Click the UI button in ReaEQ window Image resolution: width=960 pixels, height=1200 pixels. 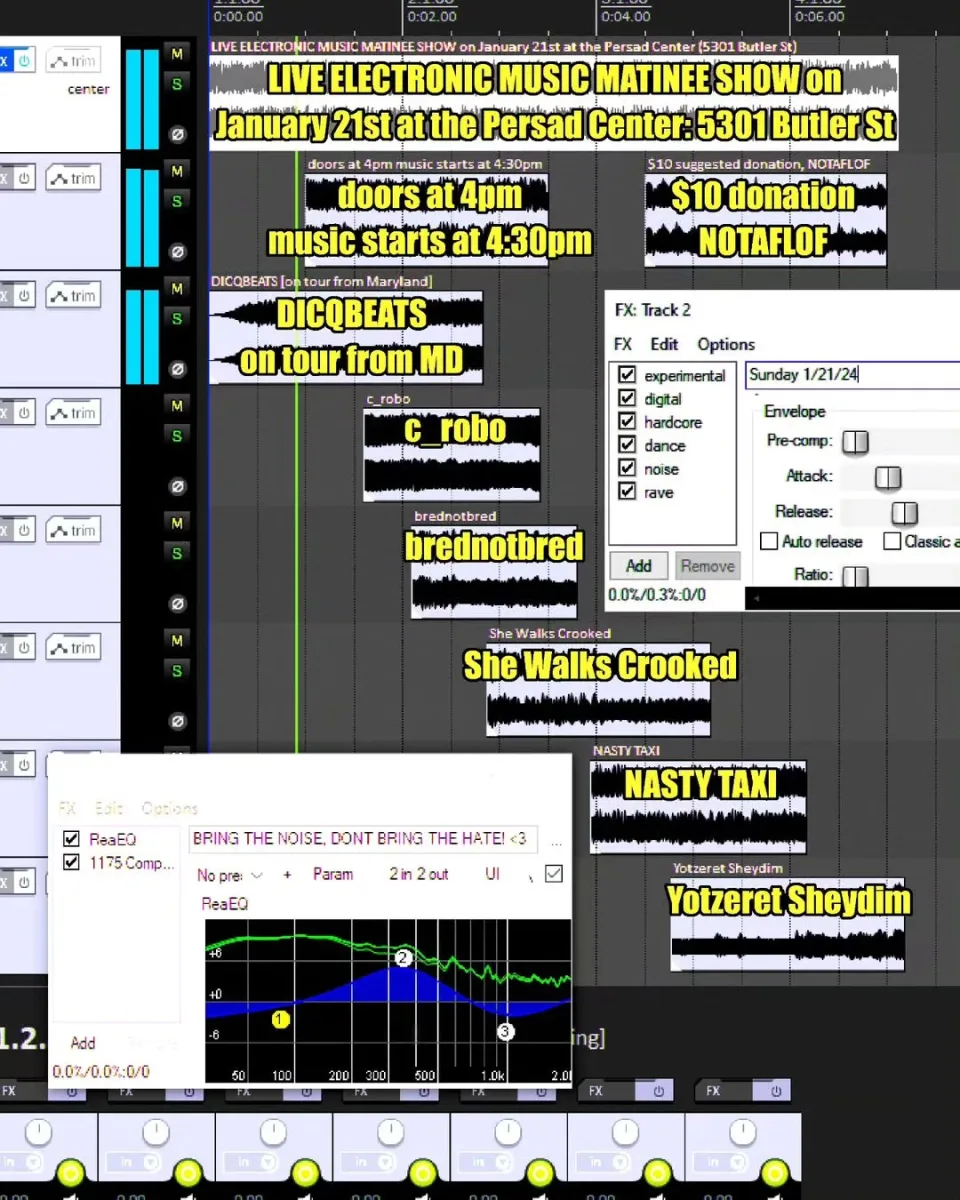tap(492, 874)
